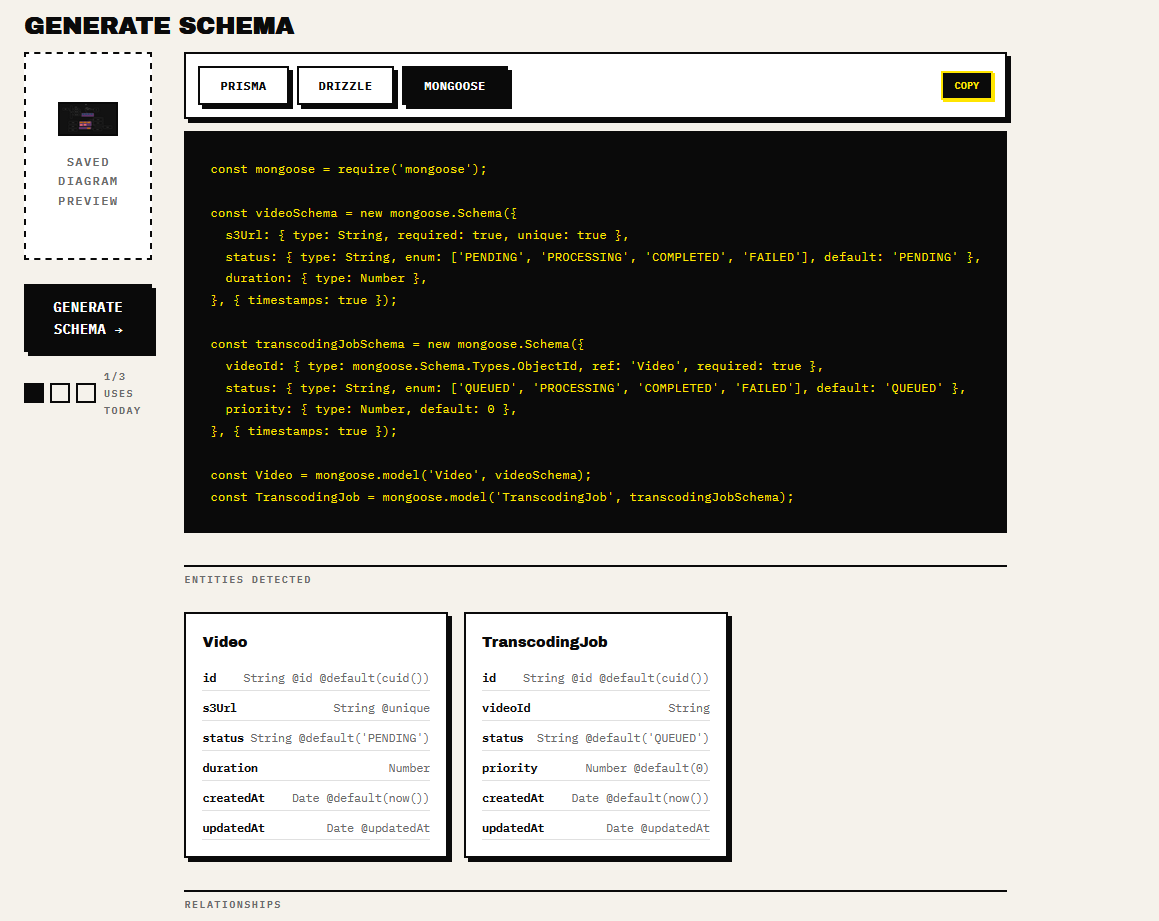Expand the ENTITIES DETECTED section header
Viewport: 1159px width, 921px height.
click(247, 579)
